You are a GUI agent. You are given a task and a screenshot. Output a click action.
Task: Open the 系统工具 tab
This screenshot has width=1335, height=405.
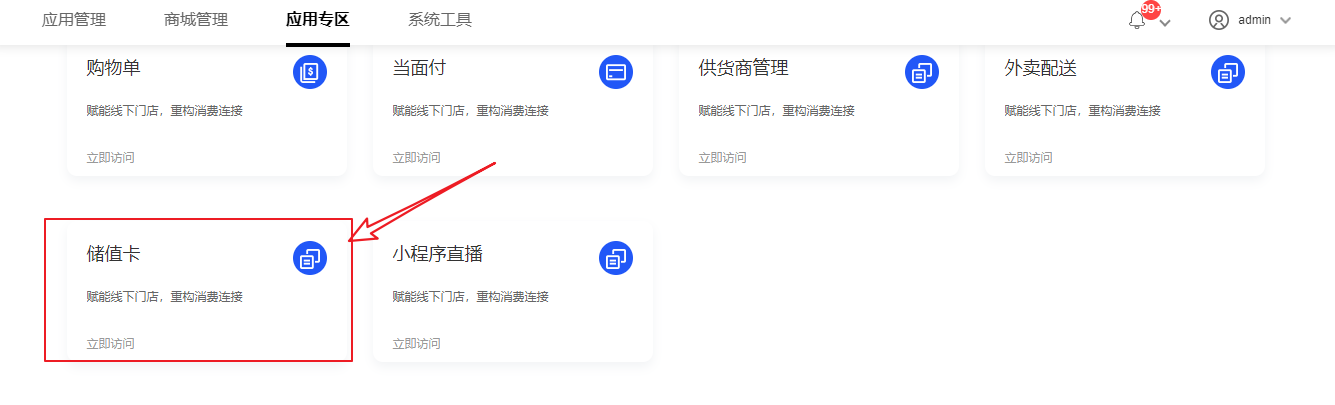point(440,20)
